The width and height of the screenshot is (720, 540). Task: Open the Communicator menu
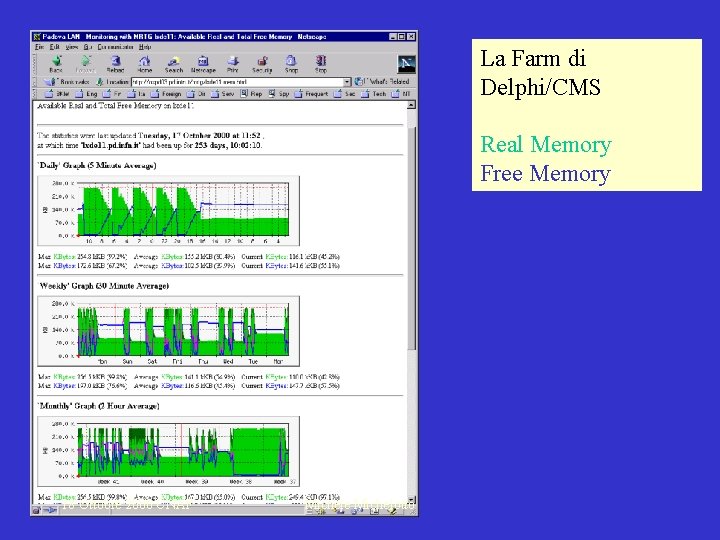point(115,47)
